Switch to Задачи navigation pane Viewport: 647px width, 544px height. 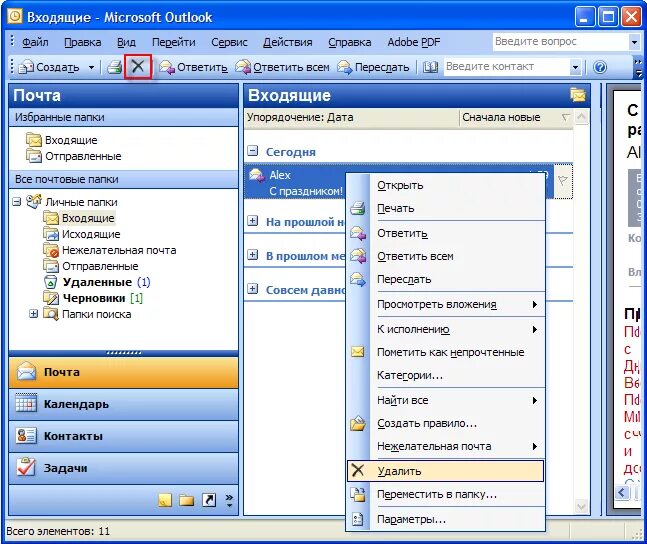[123, 468]
